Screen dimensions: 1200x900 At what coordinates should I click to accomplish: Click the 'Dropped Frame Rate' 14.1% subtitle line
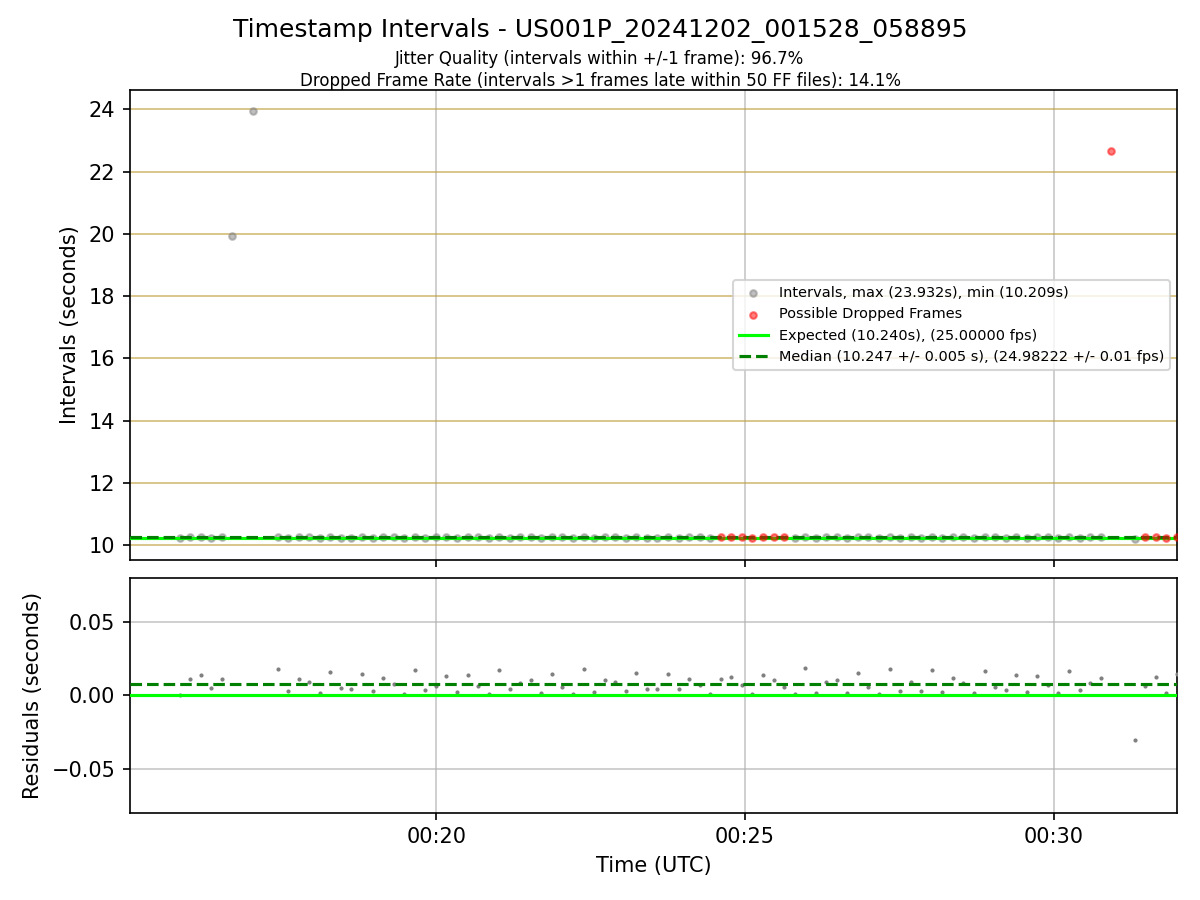pos(600,80)
